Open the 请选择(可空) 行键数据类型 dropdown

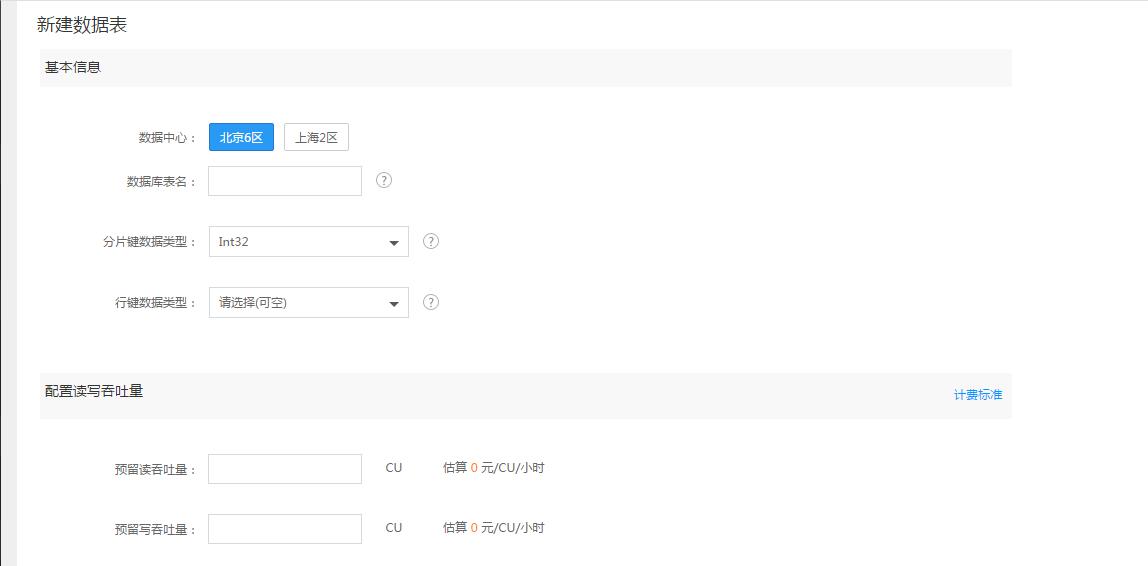tap(309, 302)
